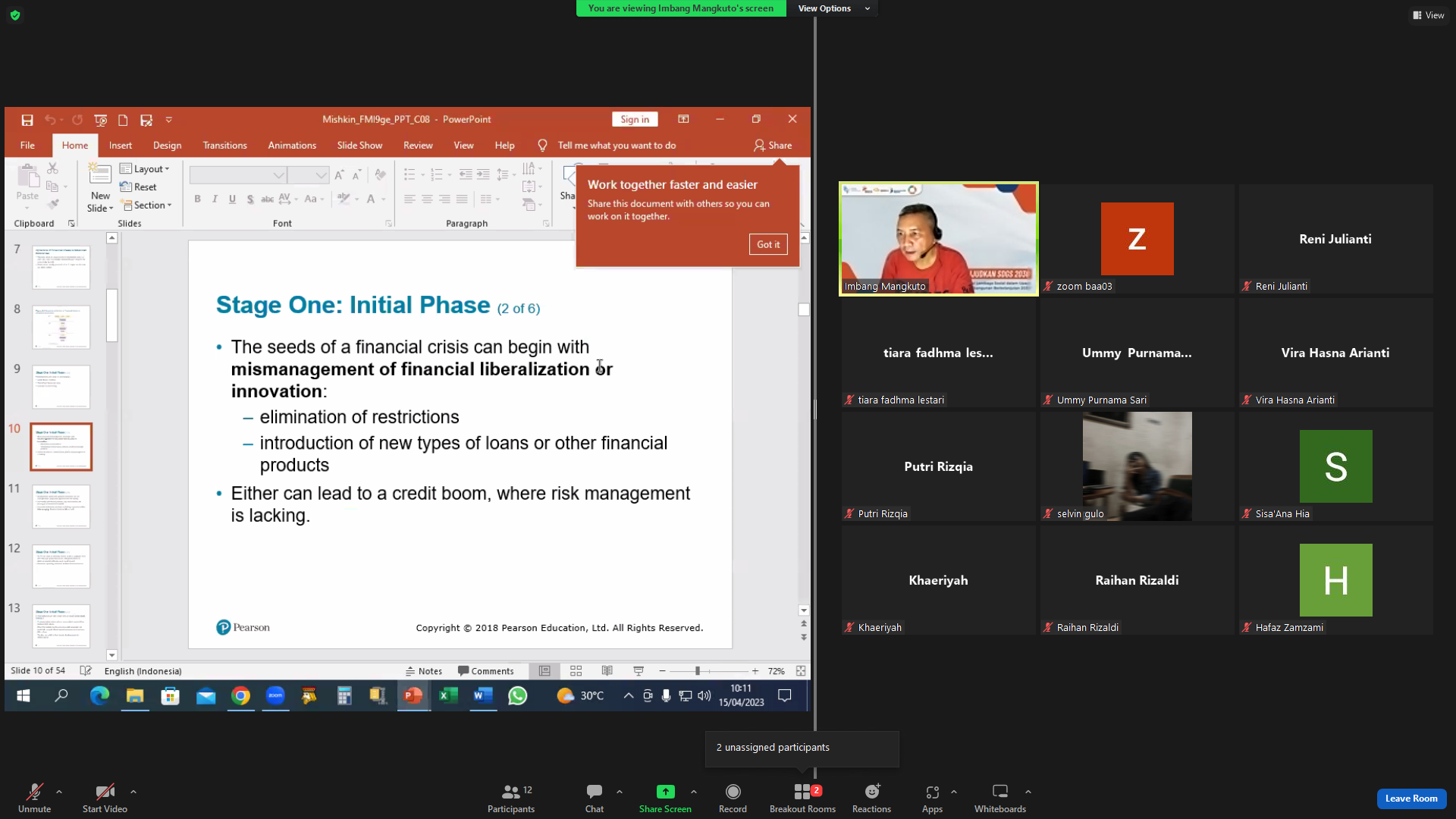
Task: Click the numbered list icon in Paragraph group
Action: pos(437,174)
